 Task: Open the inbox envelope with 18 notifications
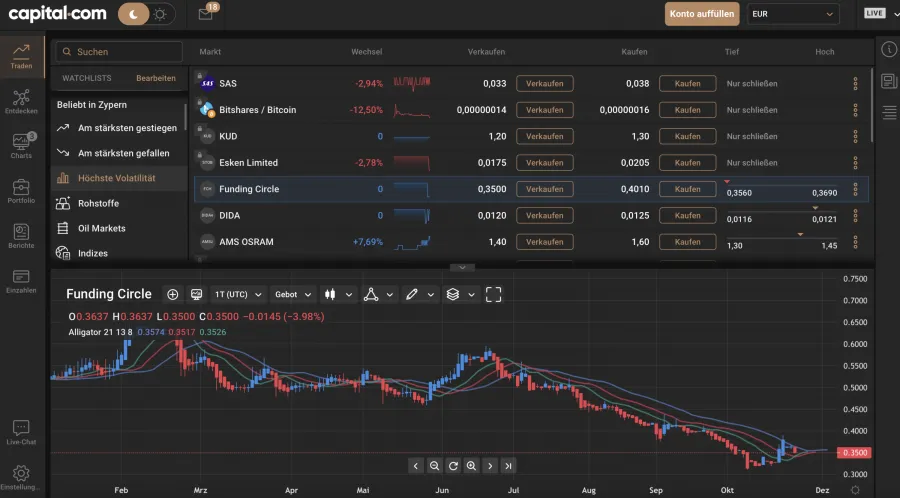tap(205, 14)
